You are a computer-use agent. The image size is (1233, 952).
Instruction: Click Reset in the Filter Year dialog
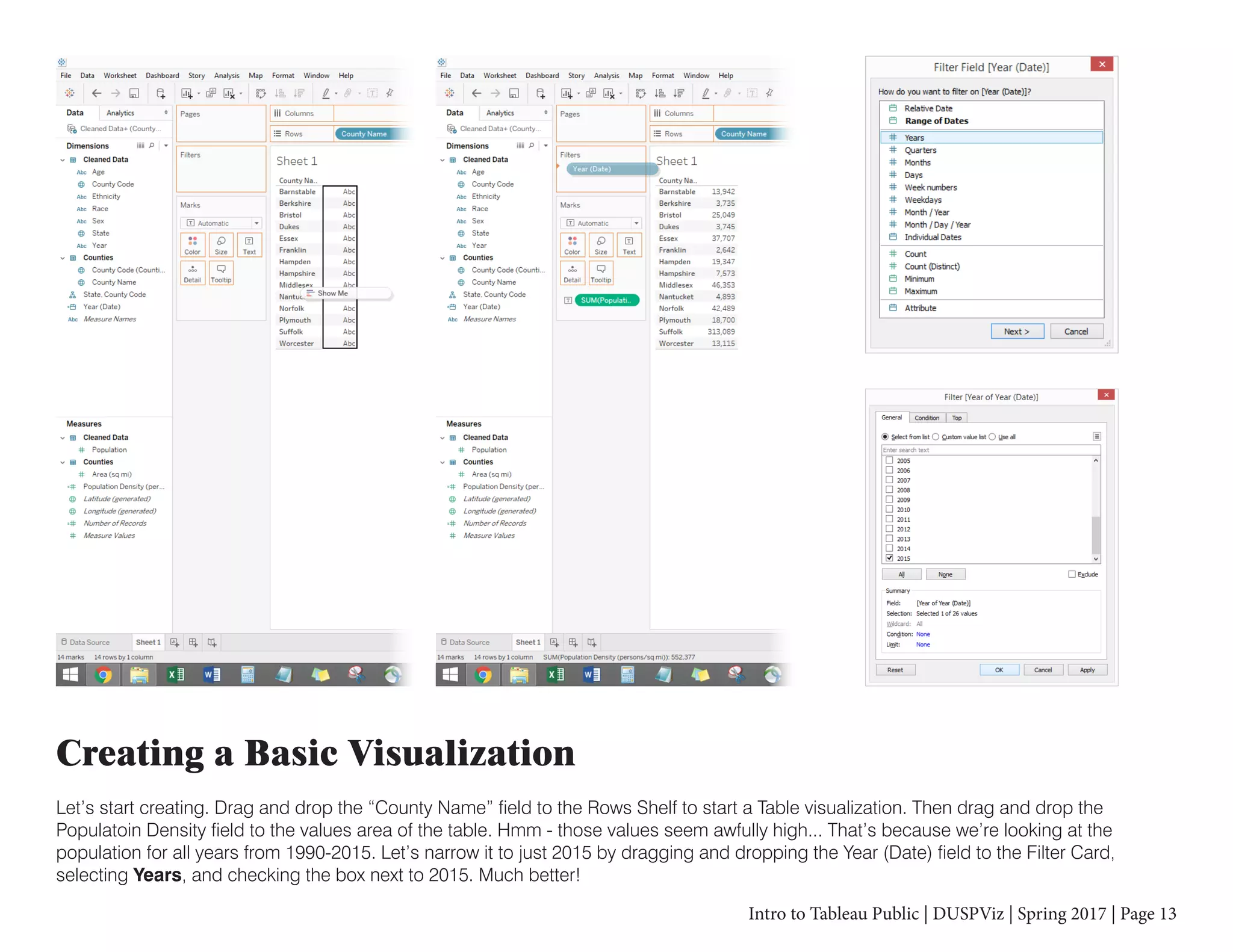[895, 670]
